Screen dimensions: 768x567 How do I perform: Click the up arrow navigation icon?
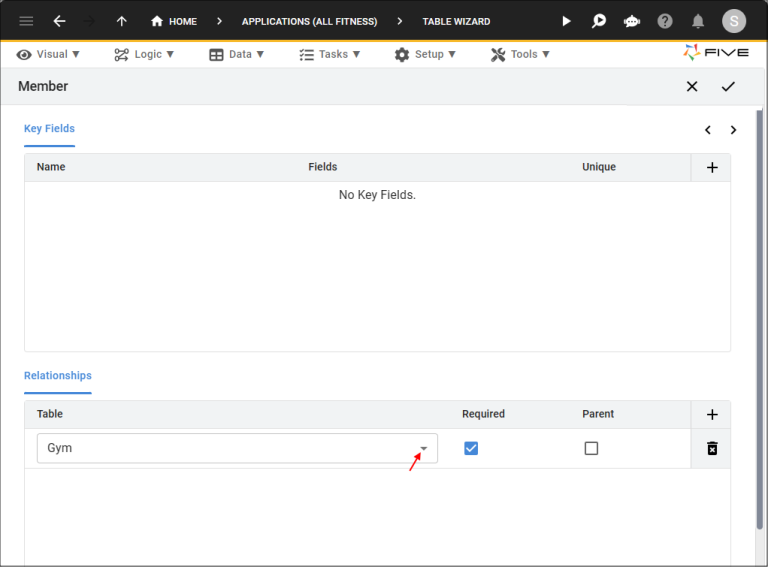coord(121,21)
